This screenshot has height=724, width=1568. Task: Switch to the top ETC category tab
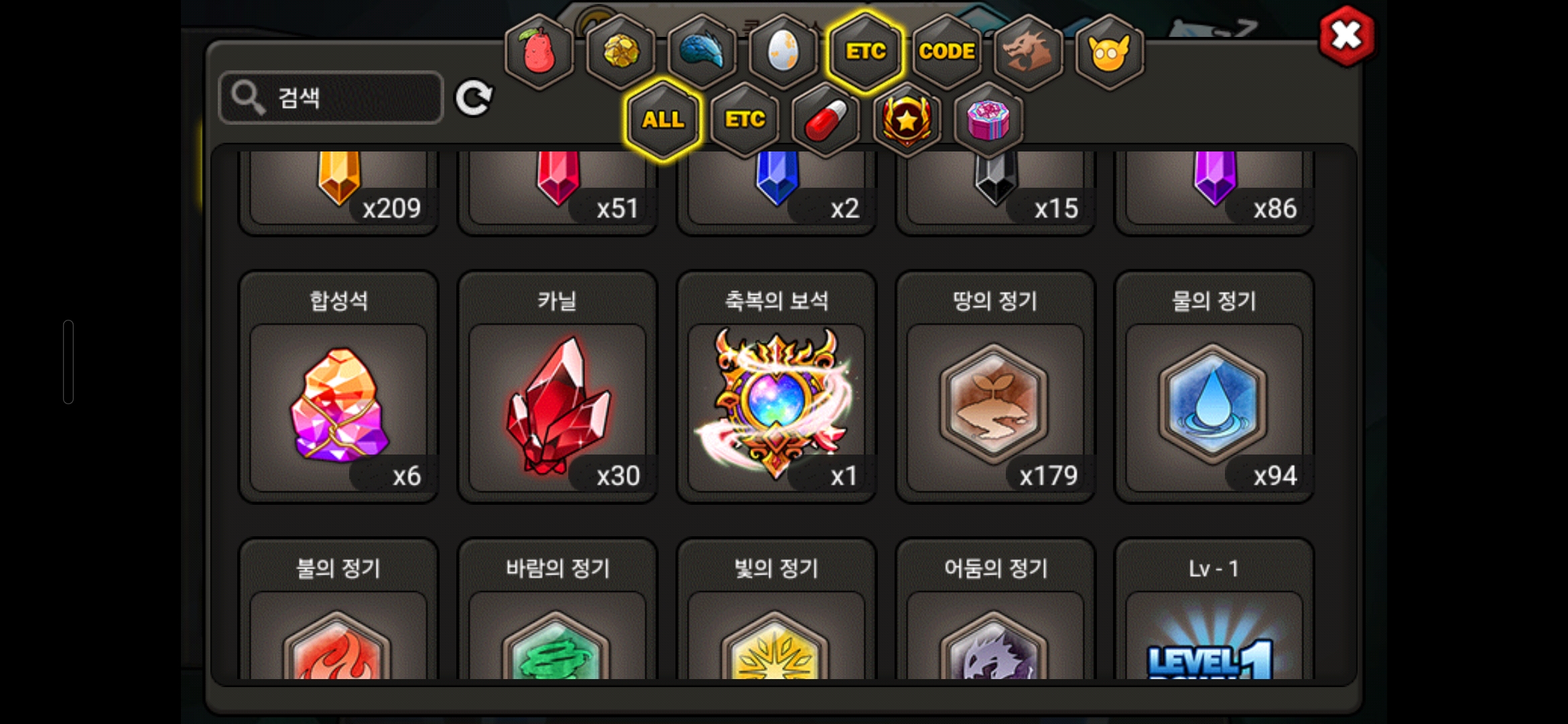point(865,51)
